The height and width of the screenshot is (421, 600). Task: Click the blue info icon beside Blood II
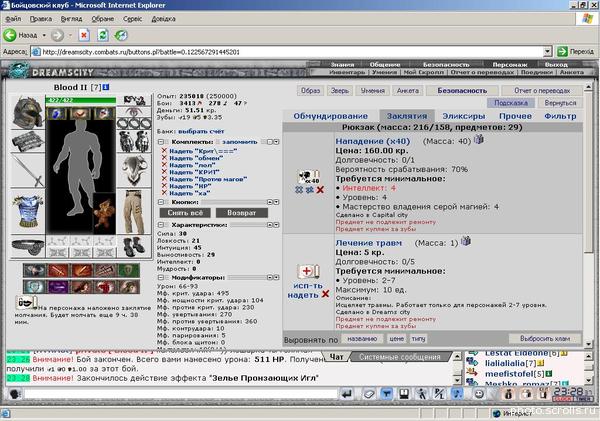coord(106,87)
